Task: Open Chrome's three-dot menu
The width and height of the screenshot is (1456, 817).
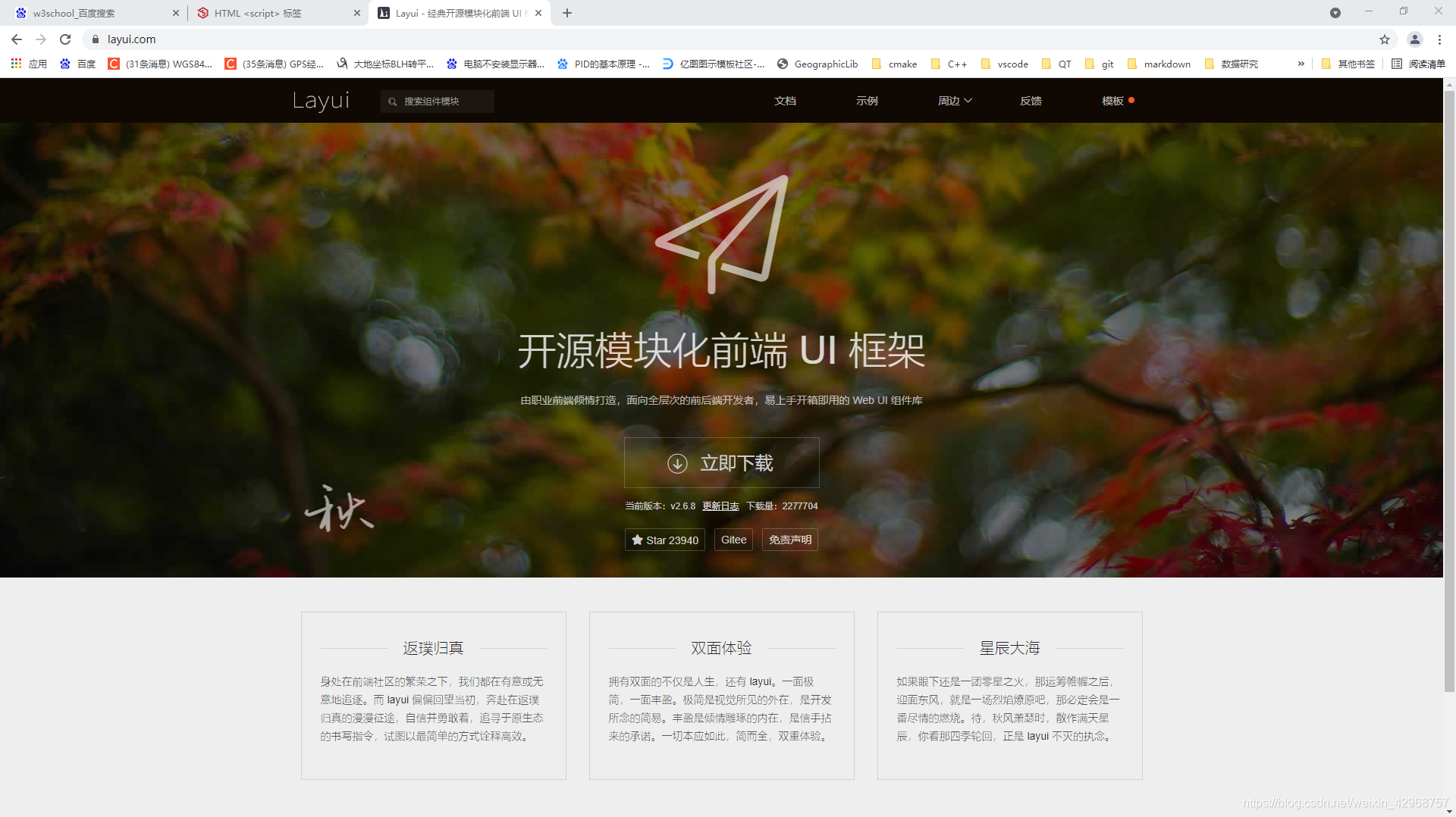Action: coord(1439,39)
